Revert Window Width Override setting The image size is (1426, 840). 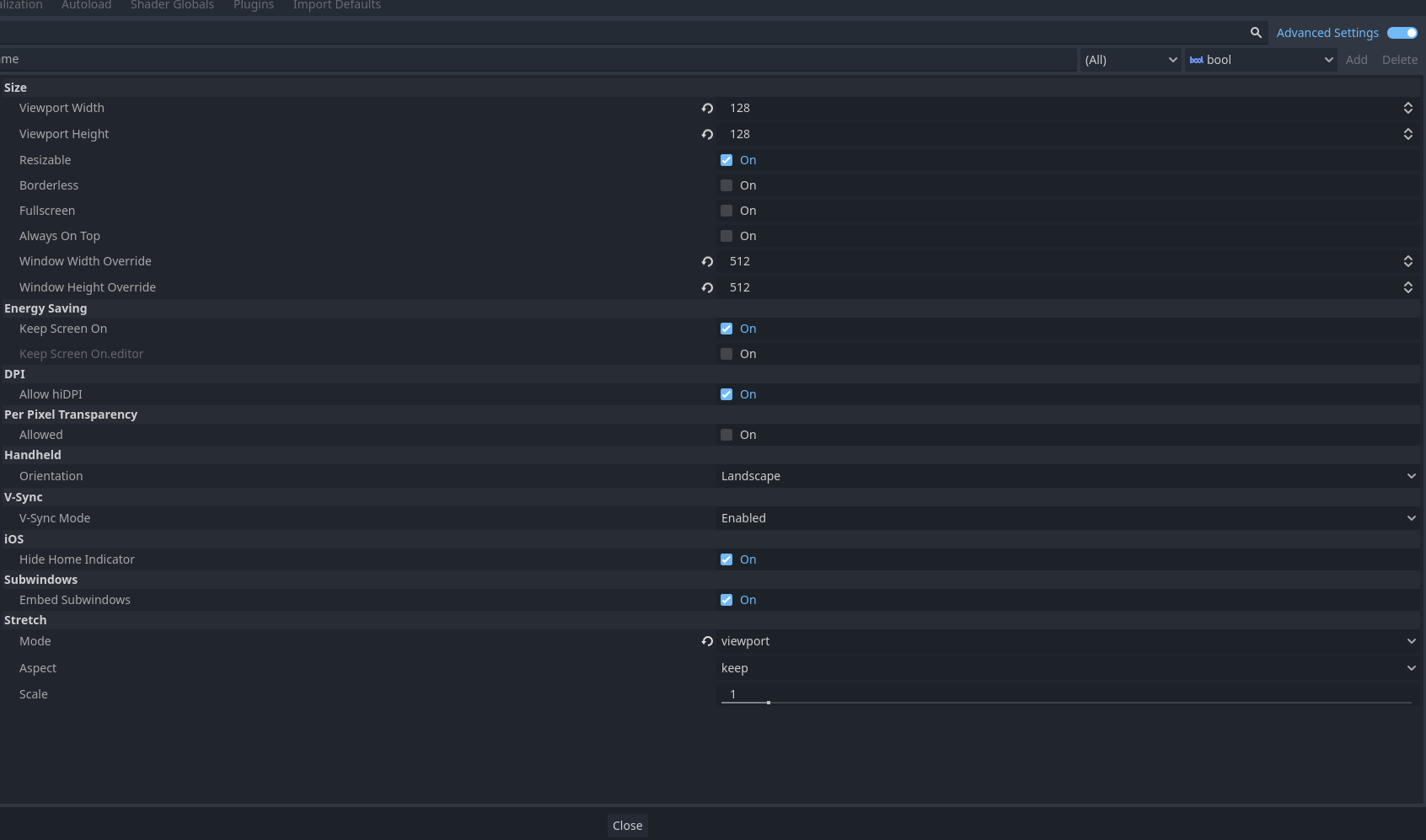pyautogui.click(x=707, y=261)
